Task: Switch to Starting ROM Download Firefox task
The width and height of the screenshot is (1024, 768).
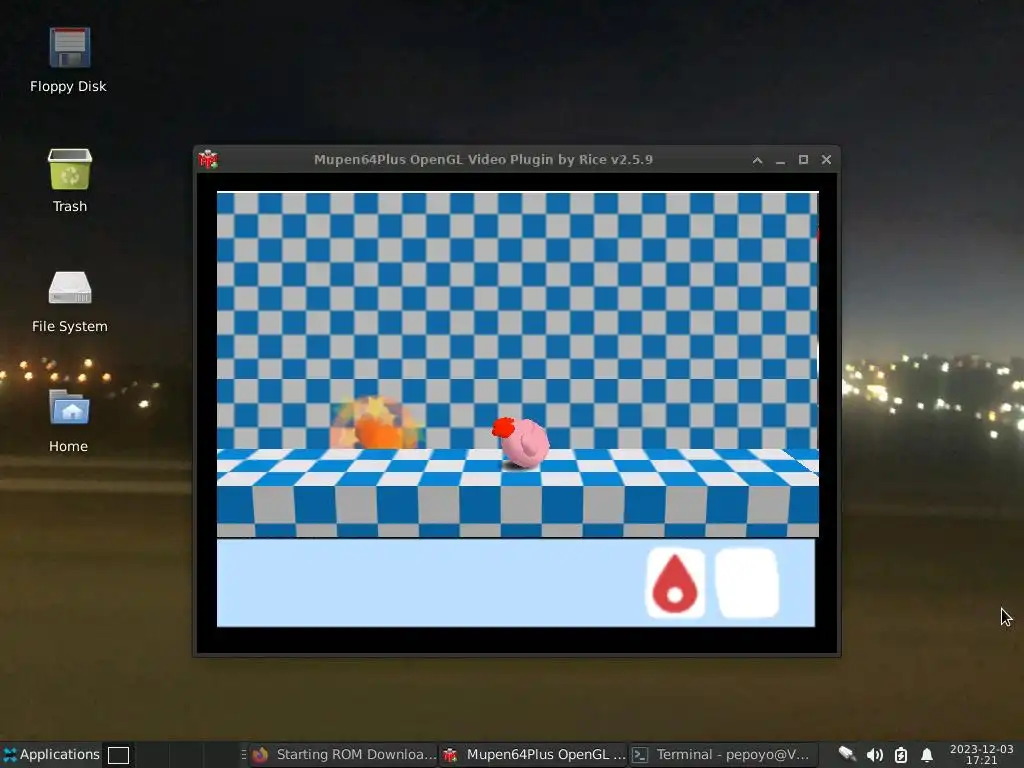Action: pos(344,755)
